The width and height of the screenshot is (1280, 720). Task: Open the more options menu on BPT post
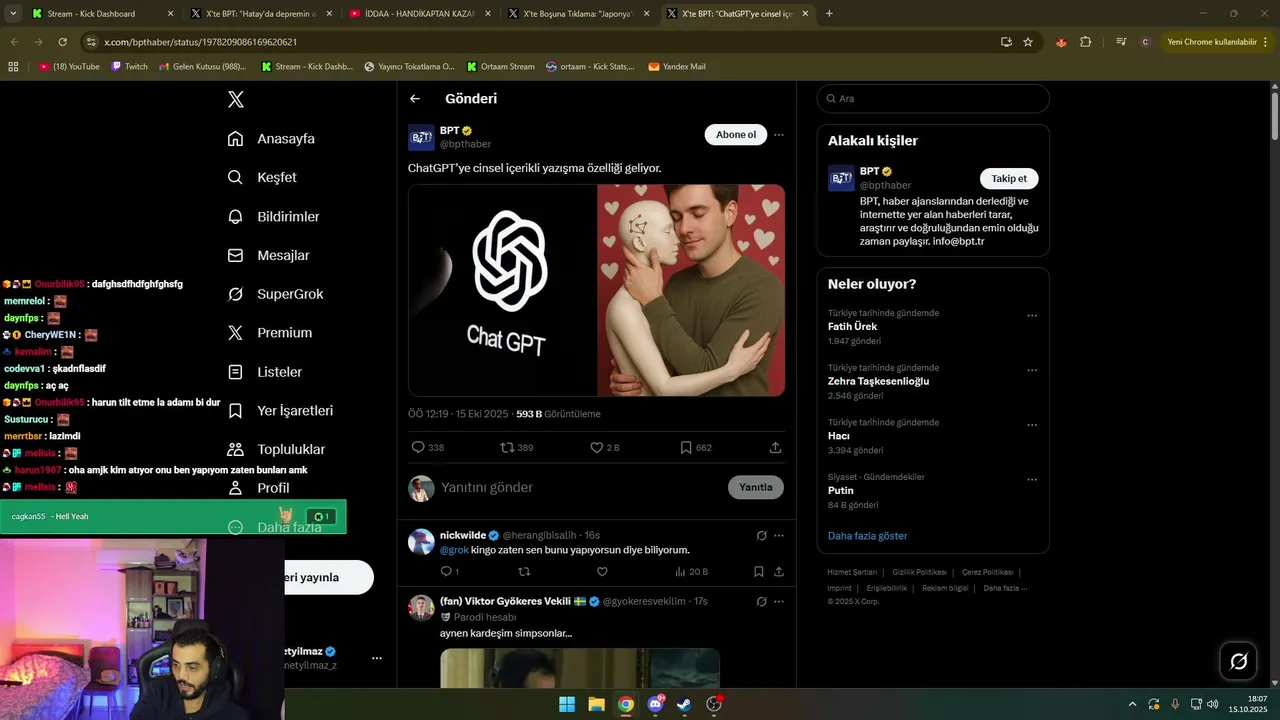click(779, 135)
